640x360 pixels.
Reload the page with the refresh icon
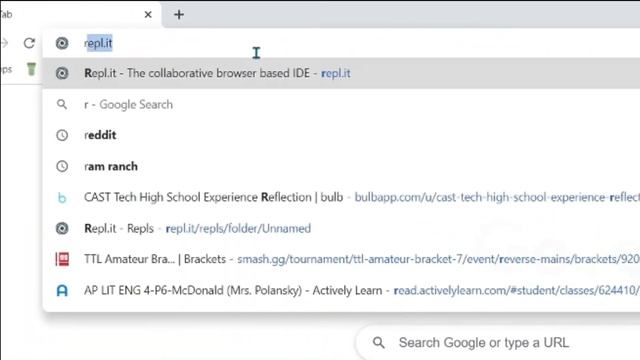pos(29,43)
